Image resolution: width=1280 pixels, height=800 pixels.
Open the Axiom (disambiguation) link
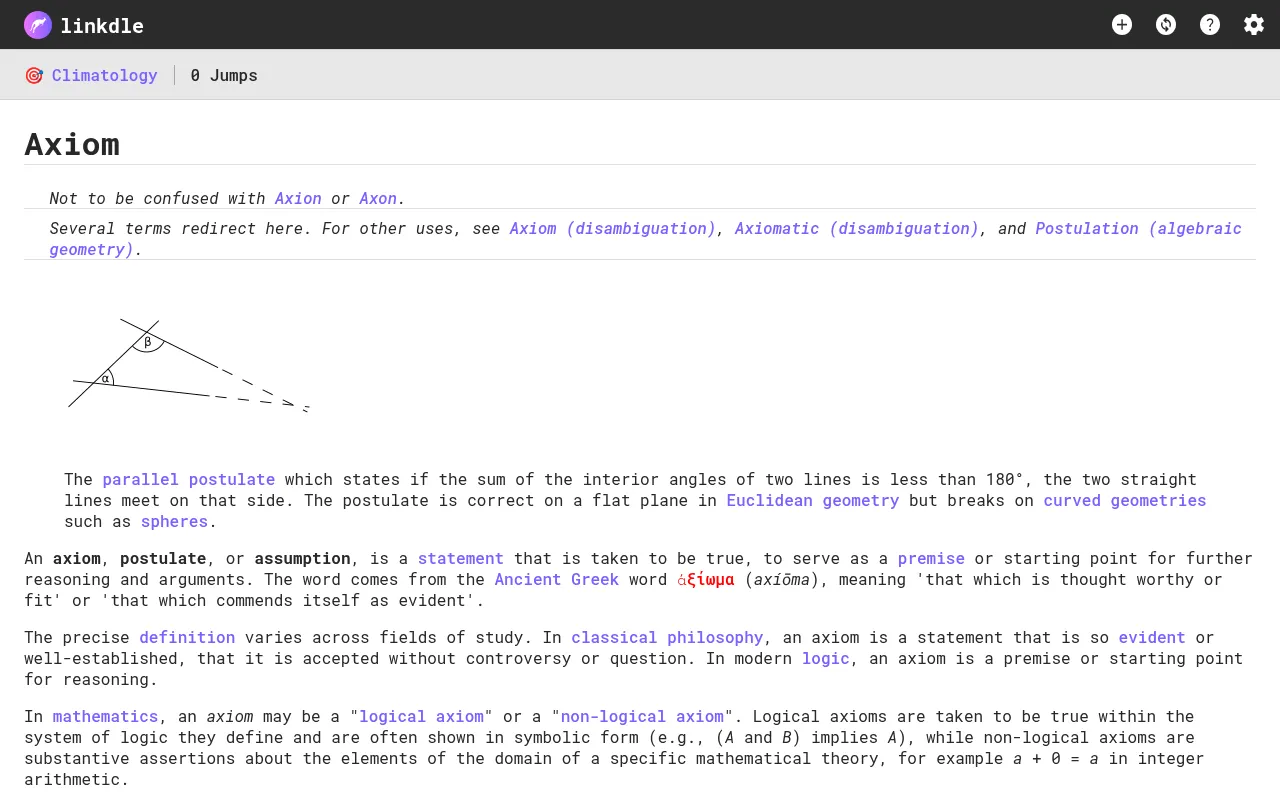click(x=613, y=228)
